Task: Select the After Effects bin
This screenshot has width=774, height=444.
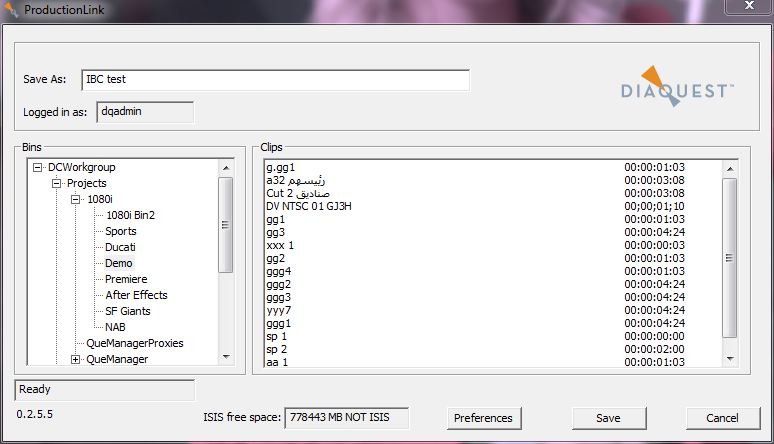Action: pos(136,295)
